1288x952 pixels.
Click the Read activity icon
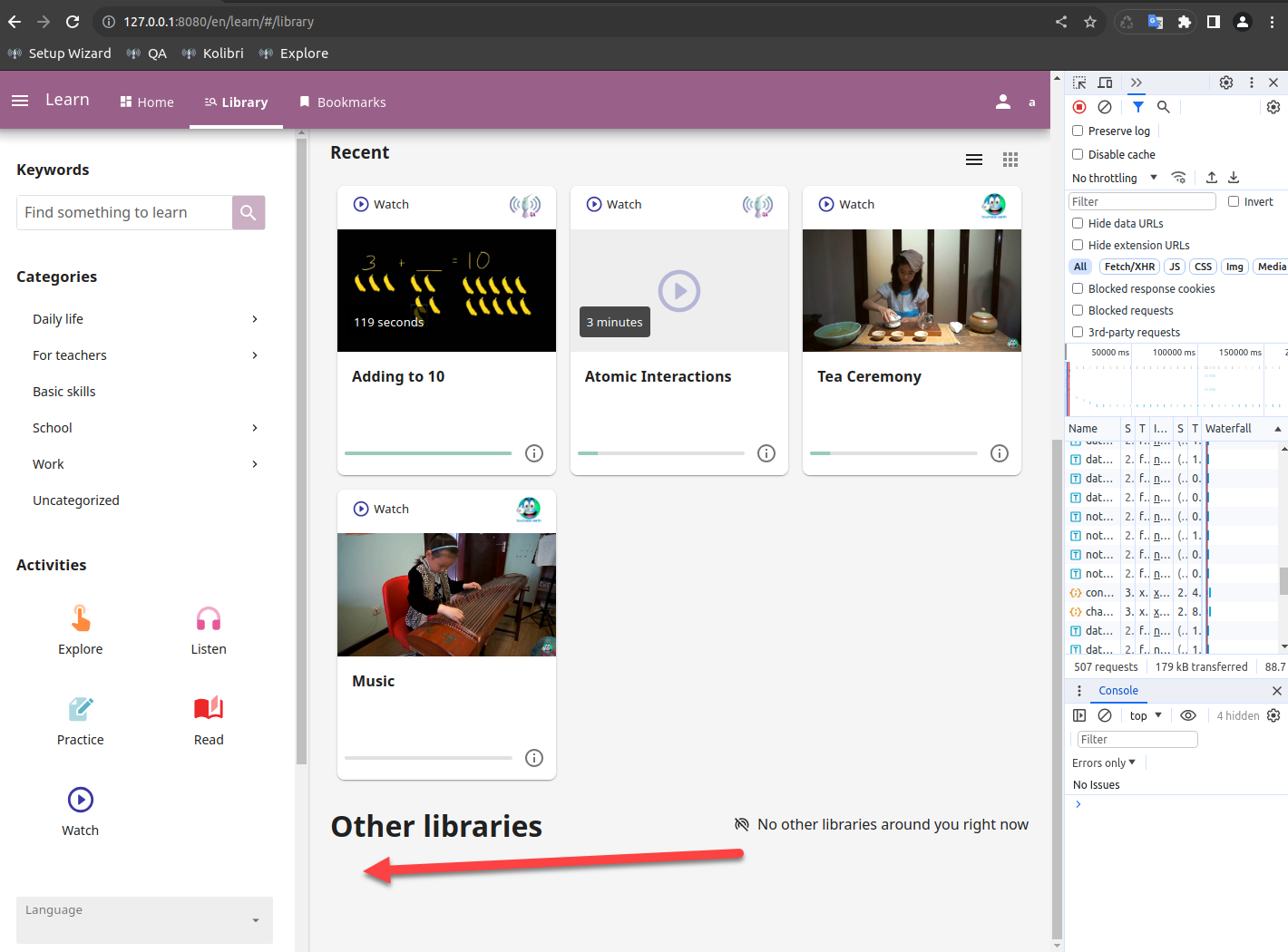pos(209,708)
